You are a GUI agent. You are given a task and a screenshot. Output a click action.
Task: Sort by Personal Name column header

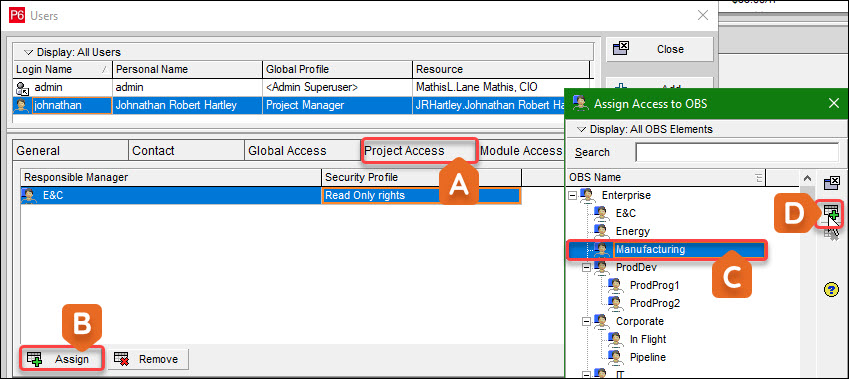187,69
